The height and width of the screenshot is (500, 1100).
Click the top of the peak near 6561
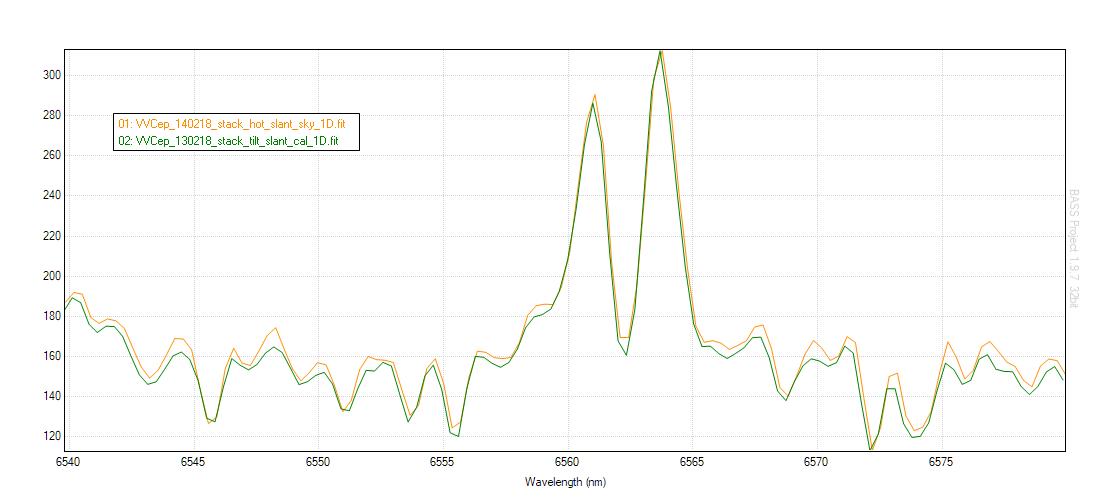click(x=594, y=98)
